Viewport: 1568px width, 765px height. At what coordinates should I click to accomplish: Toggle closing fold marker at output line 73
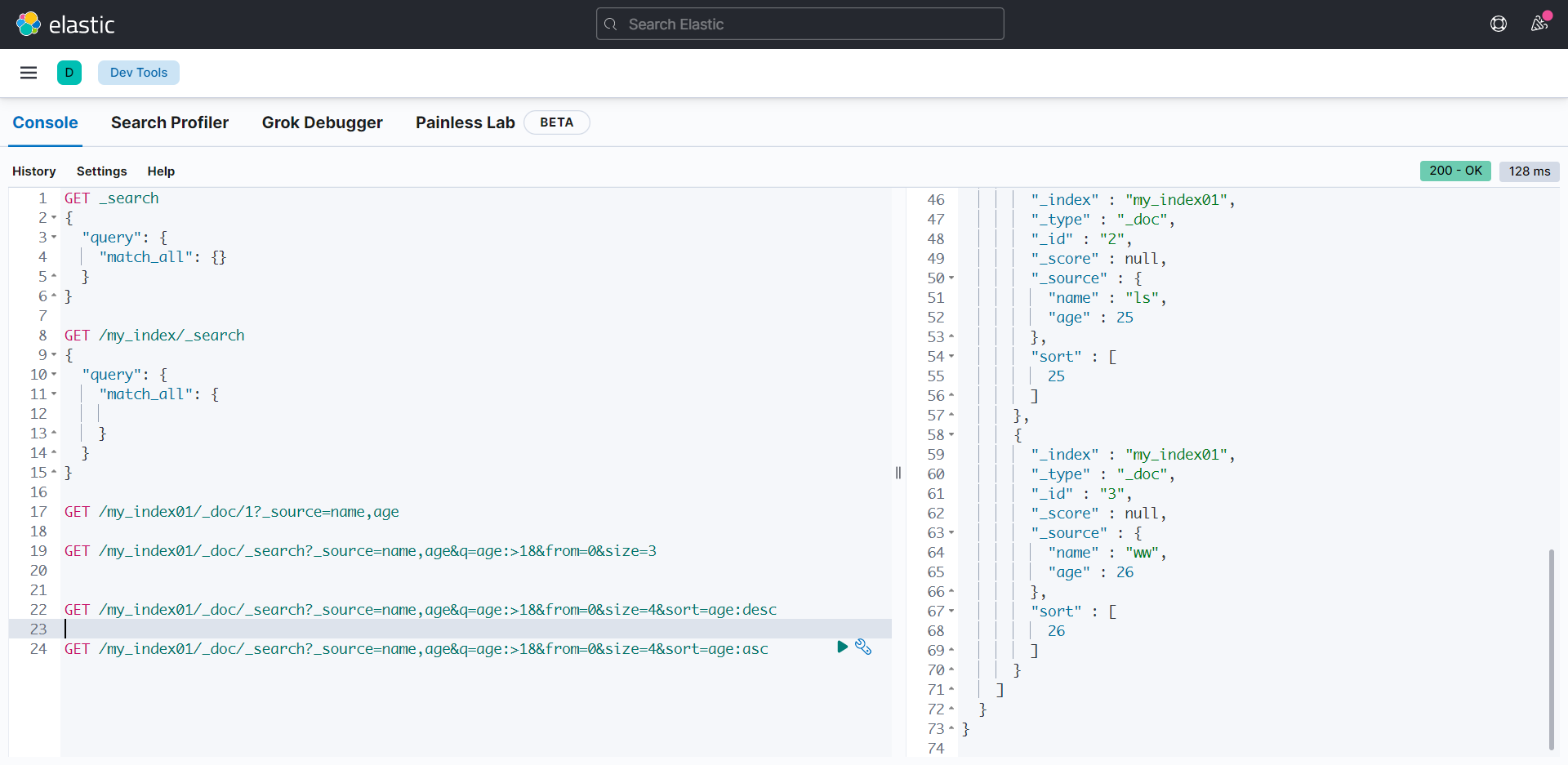coord(951,729)
